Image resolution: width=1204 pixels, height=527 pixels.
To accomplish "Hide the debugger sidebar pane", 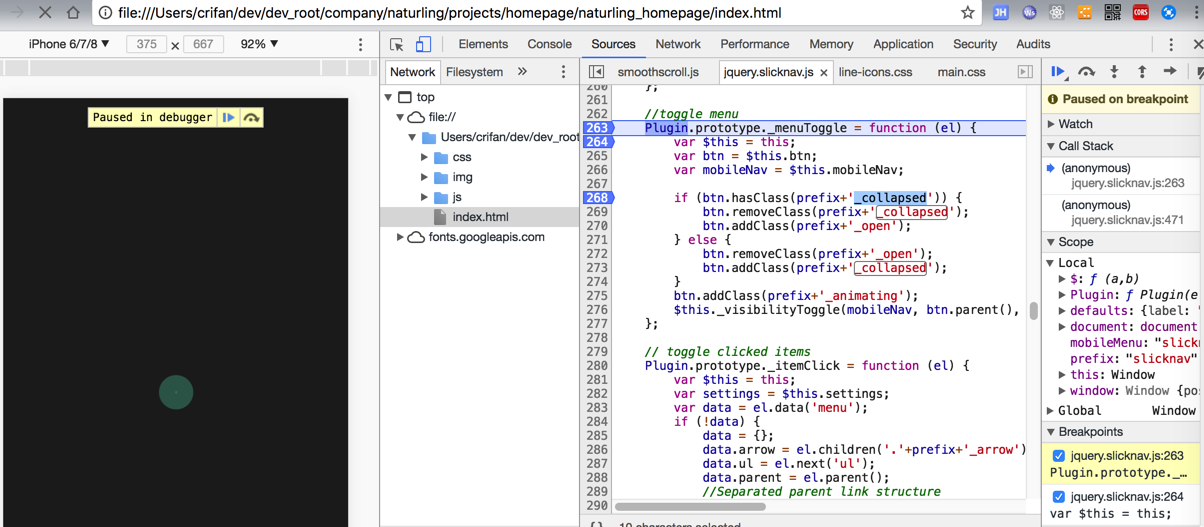I will tap(1025, 72).
